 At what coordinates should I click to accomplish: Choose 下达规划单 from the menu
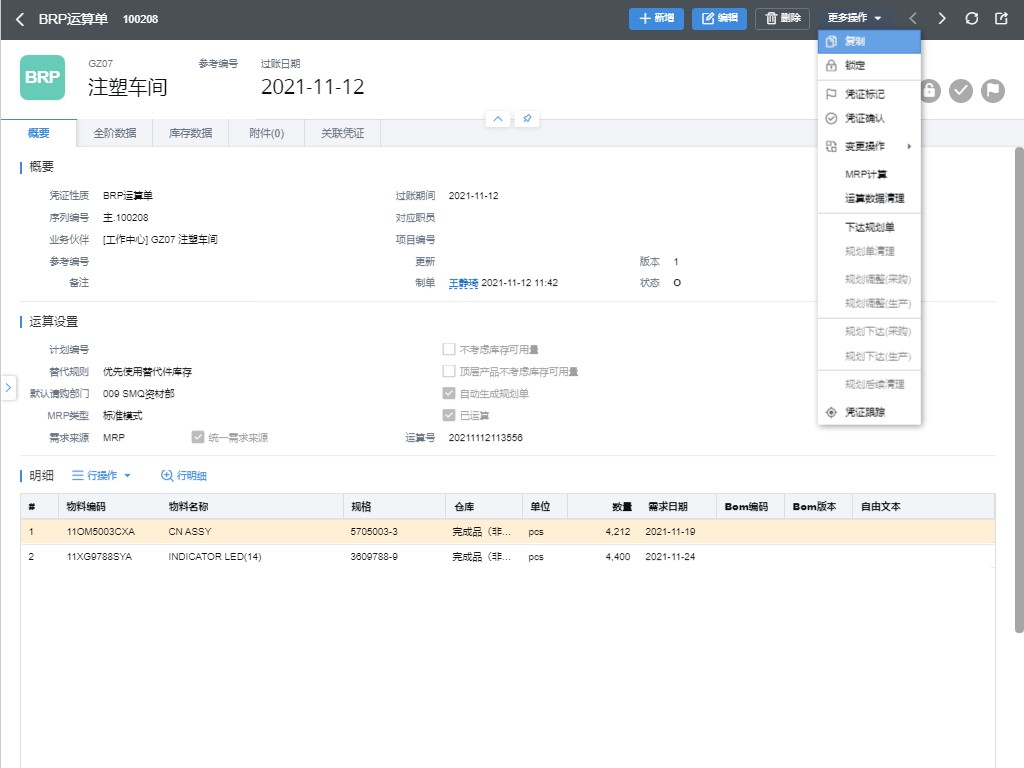[869, 227]
